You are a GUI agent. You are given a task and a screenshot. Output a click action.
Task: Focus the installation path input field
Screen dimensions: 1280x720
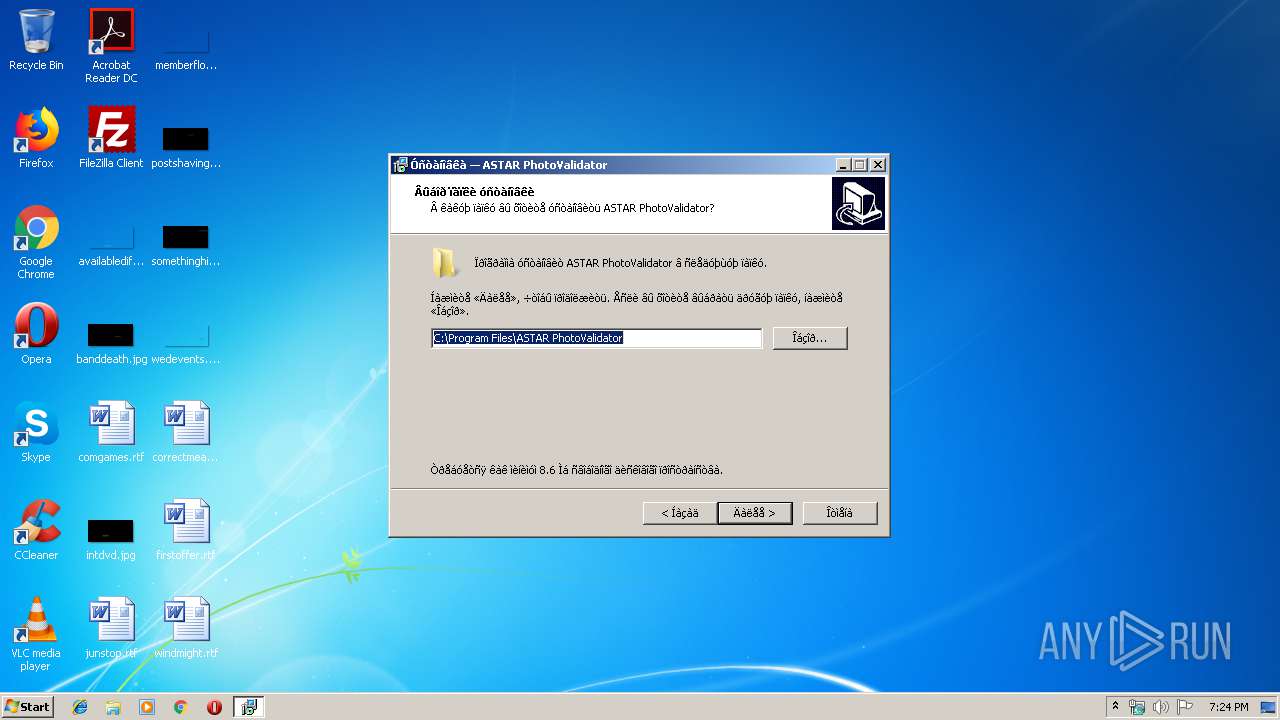click(x=596, y=338)
